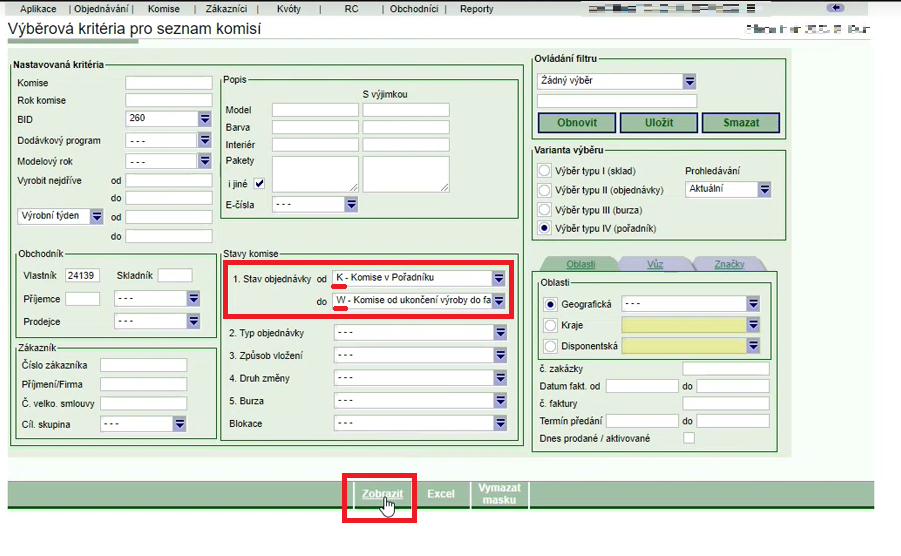
Task: Open the Žádný výběr filter dropdown
Action: point(689,81)
